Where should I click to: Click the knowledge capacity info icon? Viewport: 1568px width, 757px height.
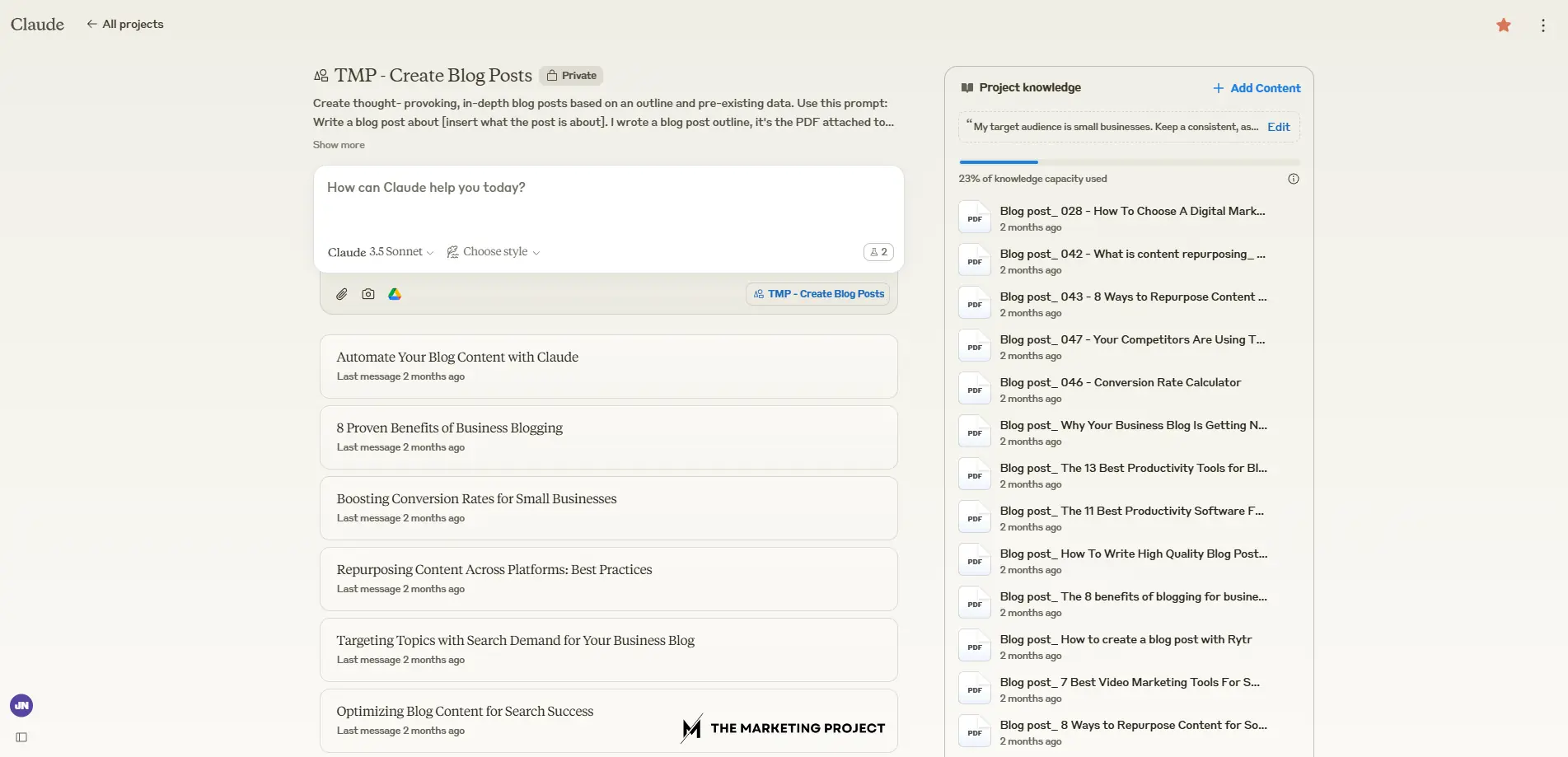coord(1294,179)
